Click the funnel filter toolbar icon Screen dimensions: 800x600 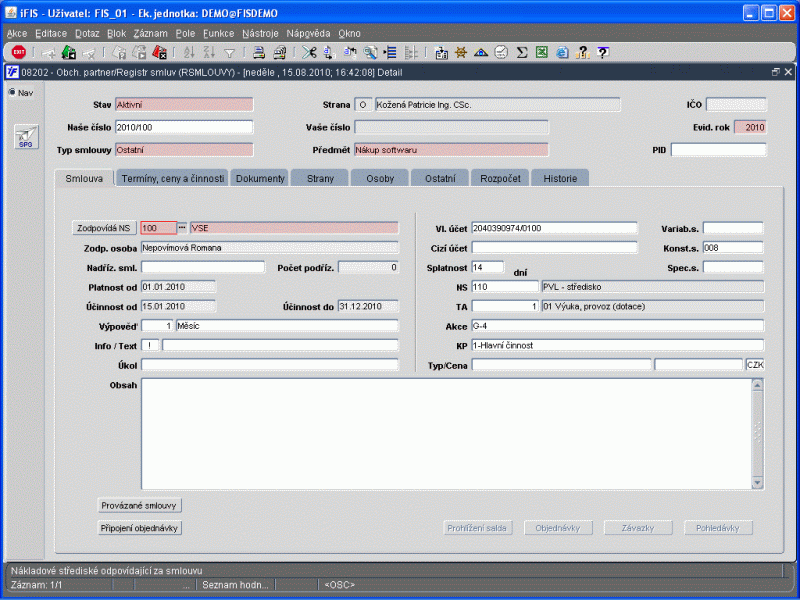coord(229,52)
